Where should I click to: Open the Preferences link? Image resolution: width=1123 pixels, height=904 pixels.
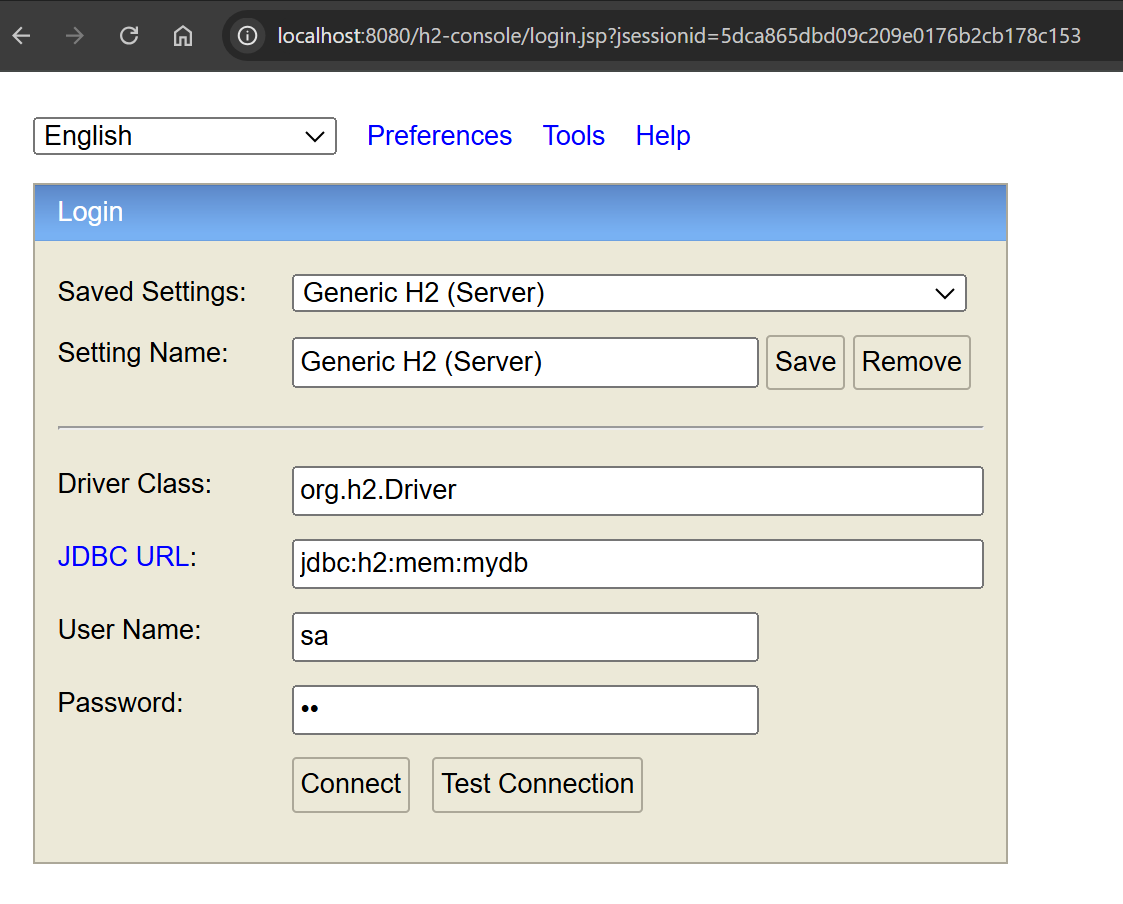pyautogui.click(x=439, y=136)
